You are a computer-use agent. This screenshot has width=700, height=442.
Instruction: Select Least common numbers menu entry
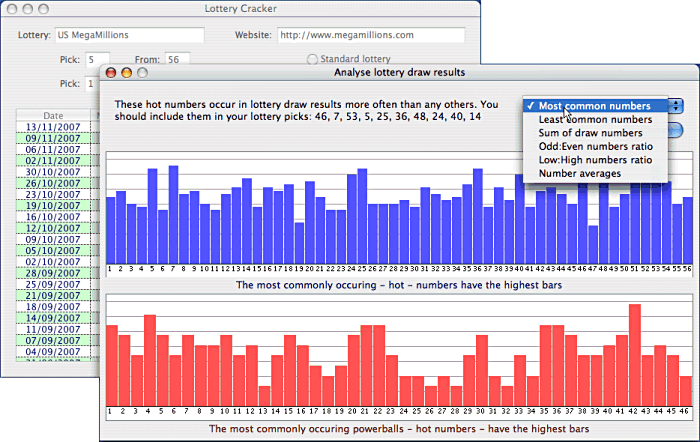coord(594,120)
